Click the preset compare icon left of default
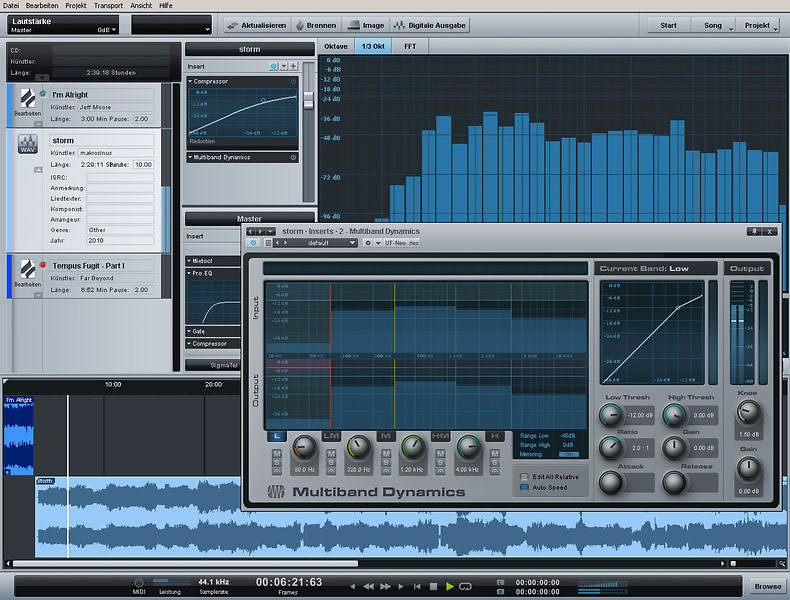The width and height of the screenshot is (790, 600). click(x=268, y=243)
